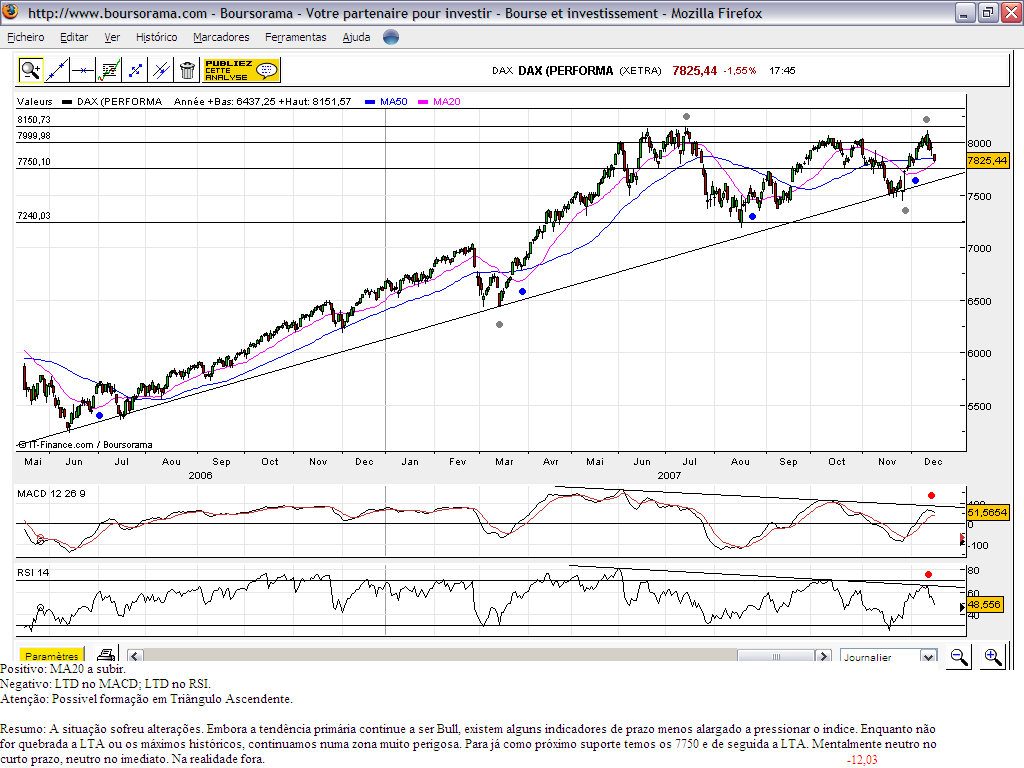Click the zoom in magnifier icon
The height and width of the screenshot is (768, 1024).
point(993,656)
